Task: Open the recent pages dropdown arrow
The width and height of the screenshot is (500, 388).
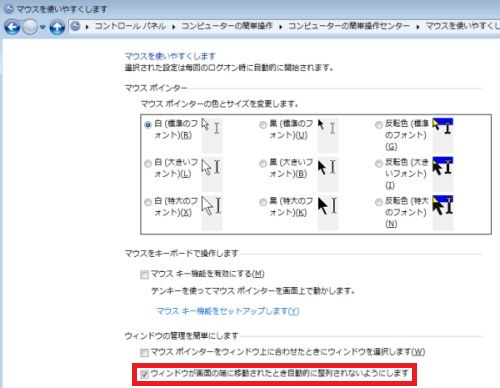Action: tap(42, 27)
